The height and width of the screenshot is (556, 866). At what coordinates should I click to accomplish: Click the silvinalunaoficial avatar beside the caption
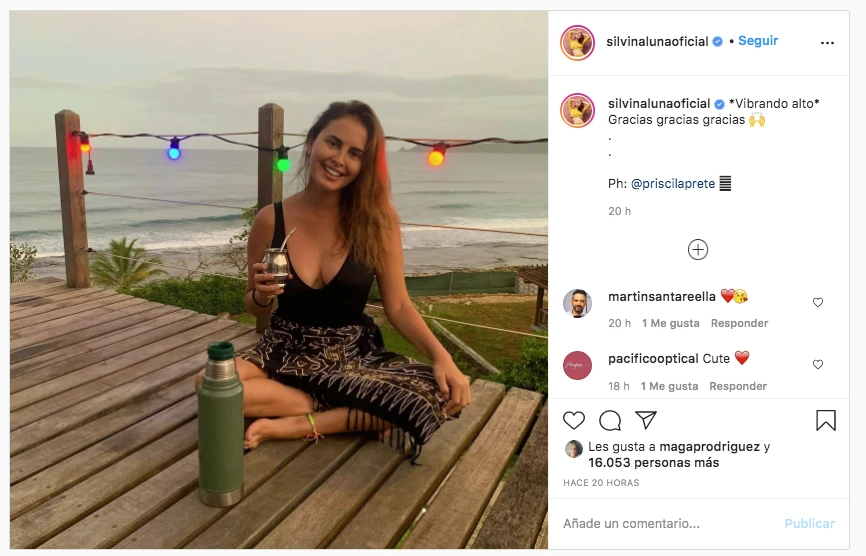click(578, 110)
